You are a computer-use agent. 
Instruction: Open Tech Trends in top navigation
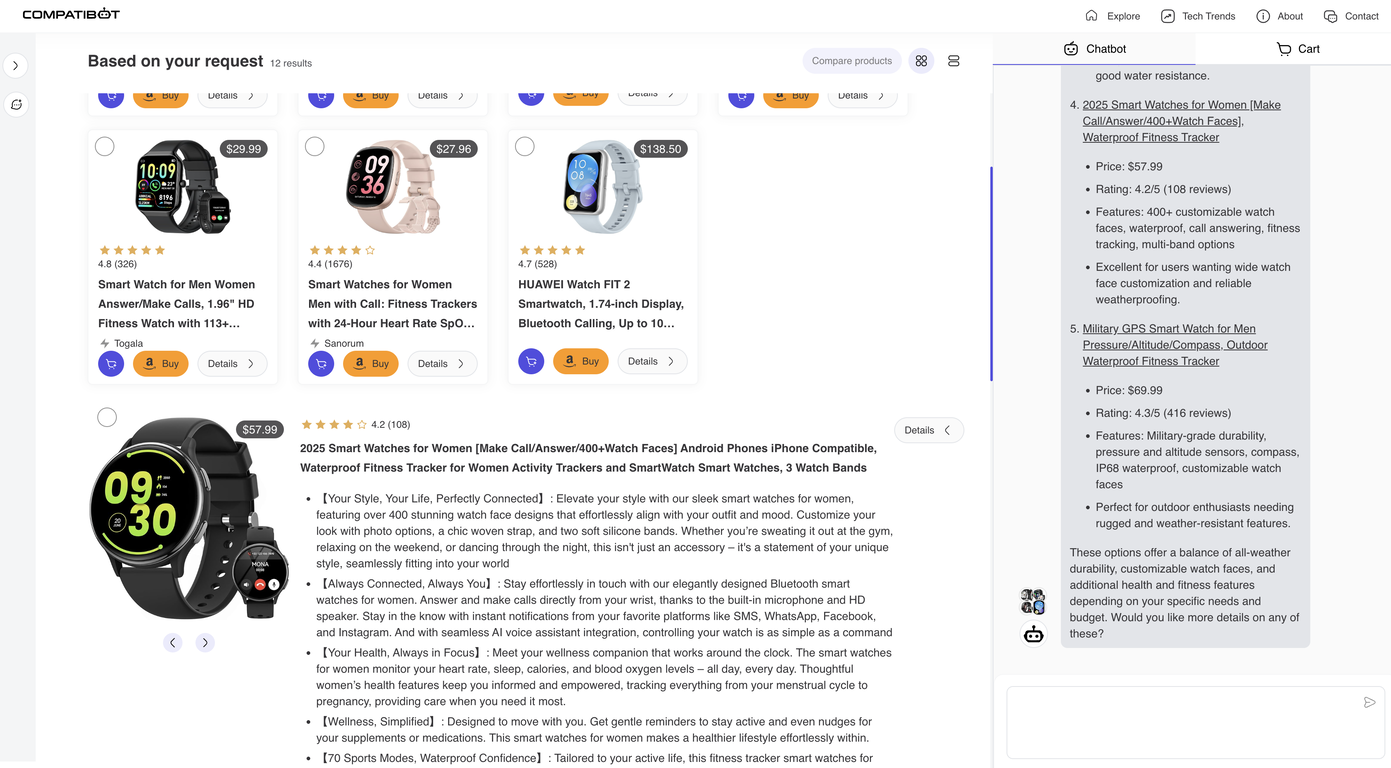tap(1198, 16)
